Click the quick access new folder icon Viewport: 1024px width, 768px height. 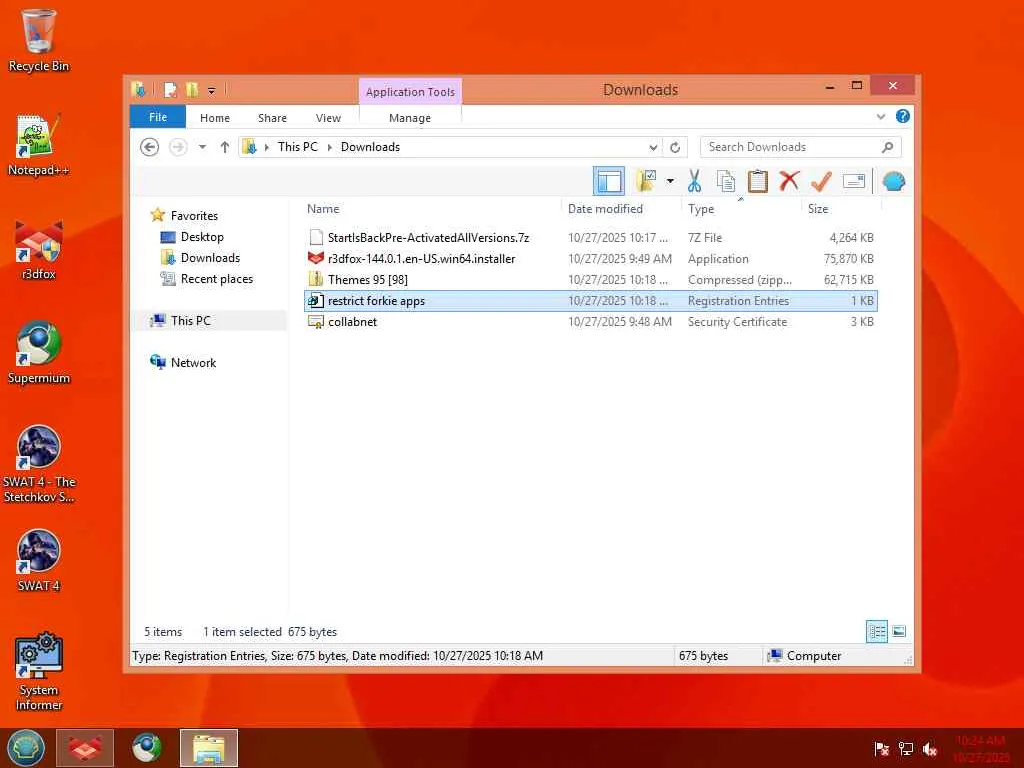tap(192, 90)
